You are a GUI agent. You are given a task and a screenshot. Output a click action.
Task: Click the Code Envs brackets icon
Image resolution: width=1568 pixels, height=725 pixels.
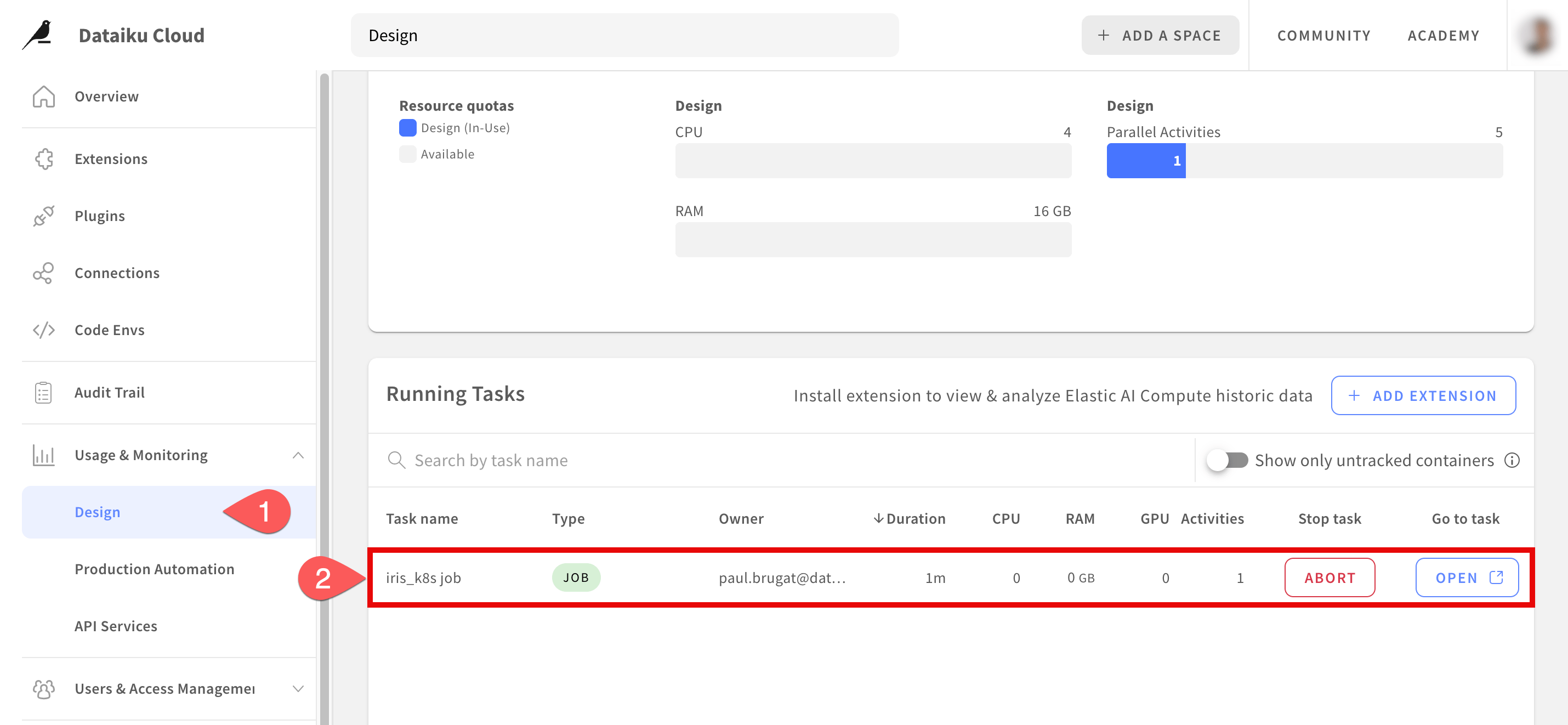tap(44, 330)
